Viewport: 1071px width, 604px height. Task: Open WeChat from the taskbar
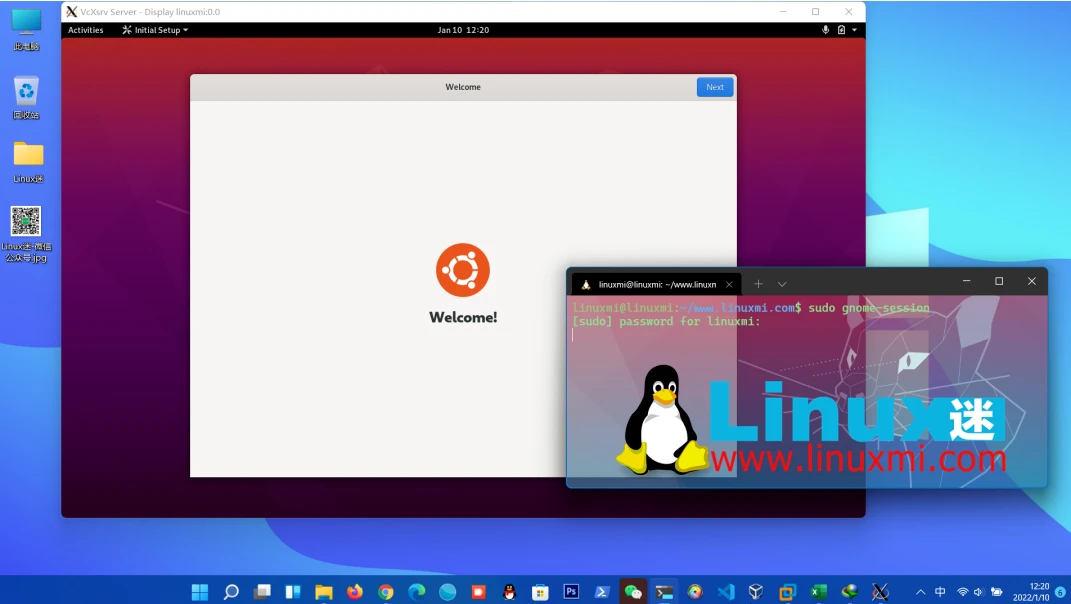pyautogui.click(x=633, y=592)
